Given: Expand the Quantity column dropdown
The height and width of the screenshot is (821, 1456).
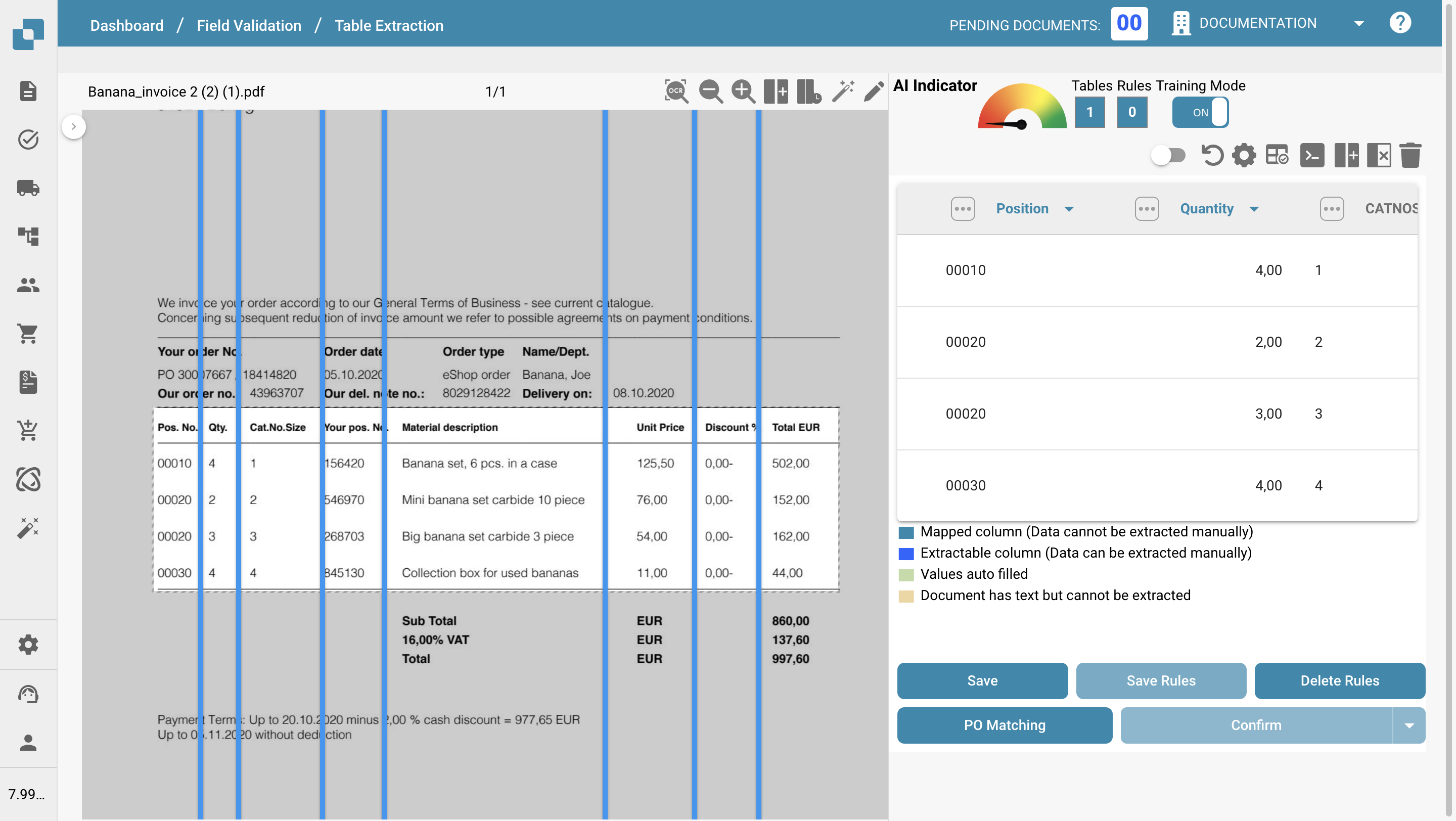Looking at the screenshot, I should [x=1254, y=209].
